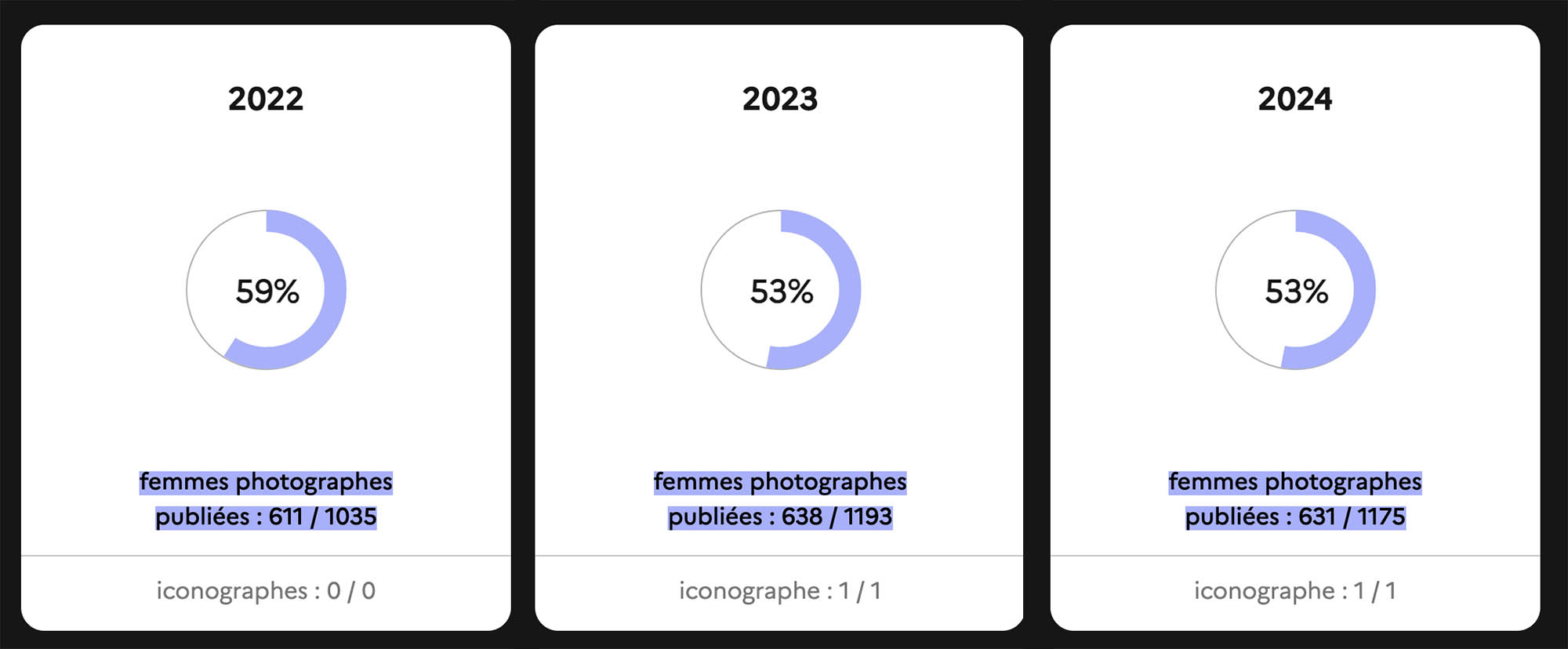Click 'femmes photographes' text in 2023 card

[x=780, y=481]
